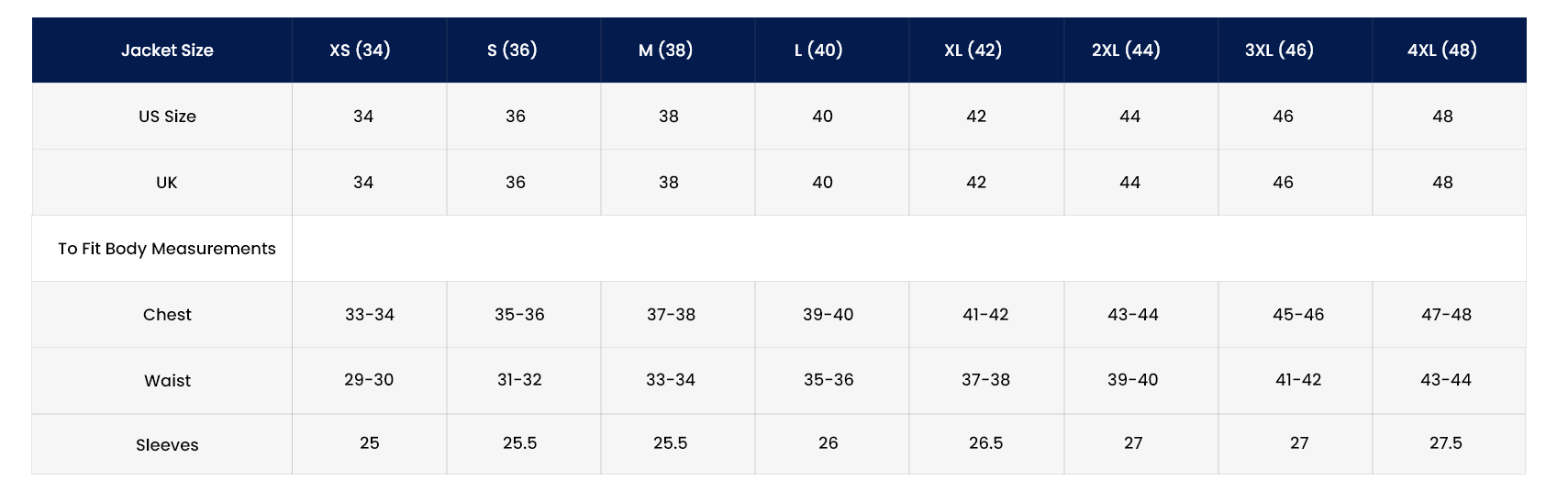The width and height of the screenshot is (1568, 492).
Task: Click the UK row label
Action: (x=166, y=183)
